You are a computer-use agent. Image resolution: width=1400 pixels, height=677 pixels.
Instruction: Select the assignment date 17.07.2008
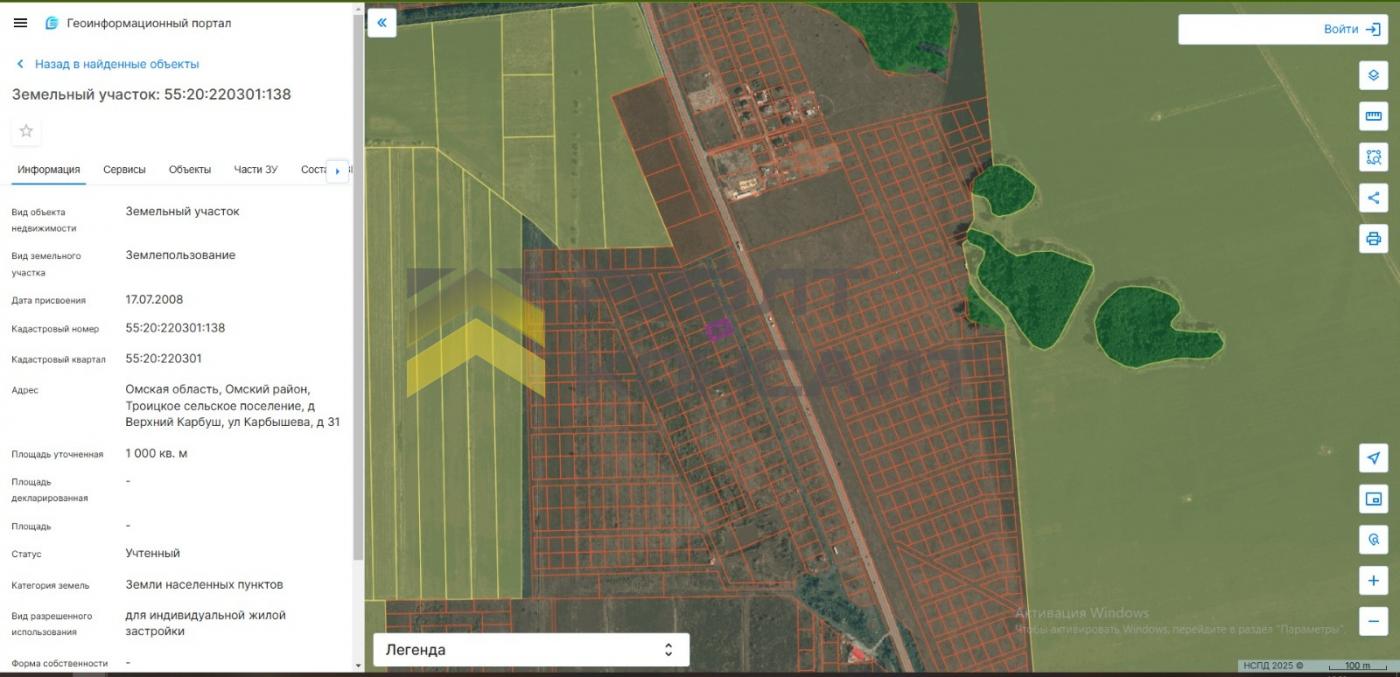(154, 299)
